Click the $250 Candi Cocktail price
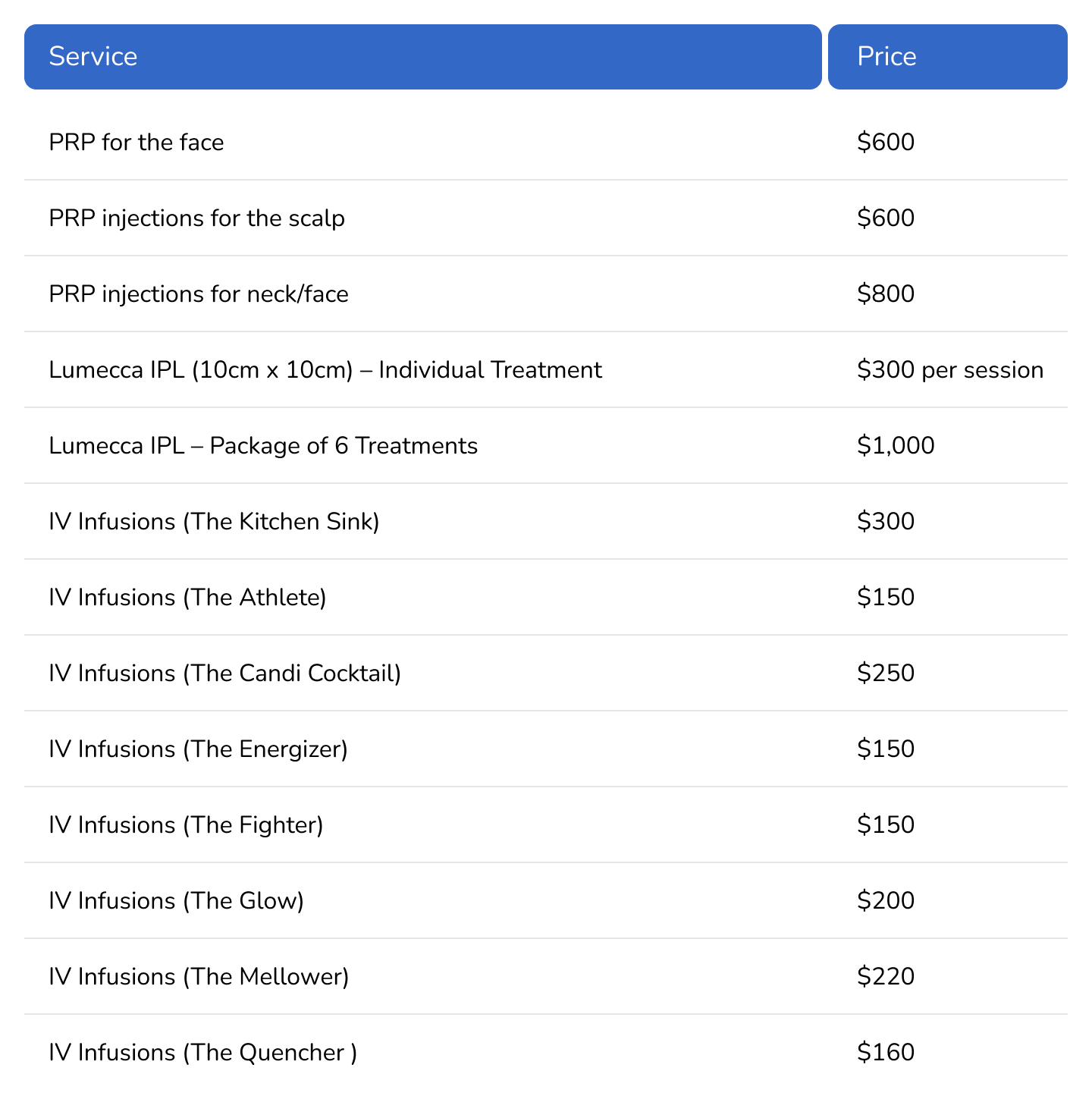Image resolution: width=1092 pixels, height=1118 pixels. coord(886,674)
